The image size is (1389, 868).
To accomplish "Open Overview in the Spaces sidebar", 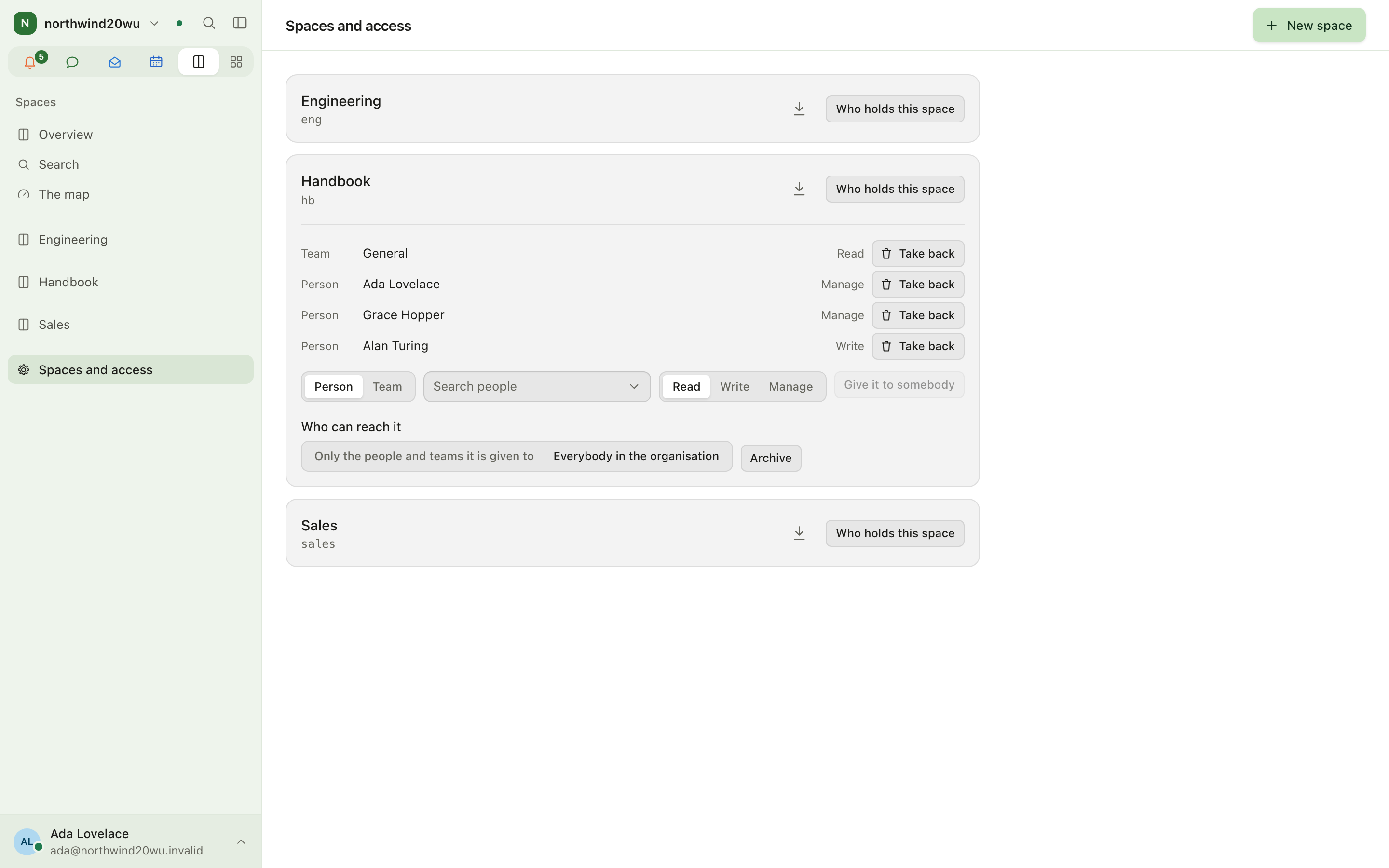I will 131,135.
